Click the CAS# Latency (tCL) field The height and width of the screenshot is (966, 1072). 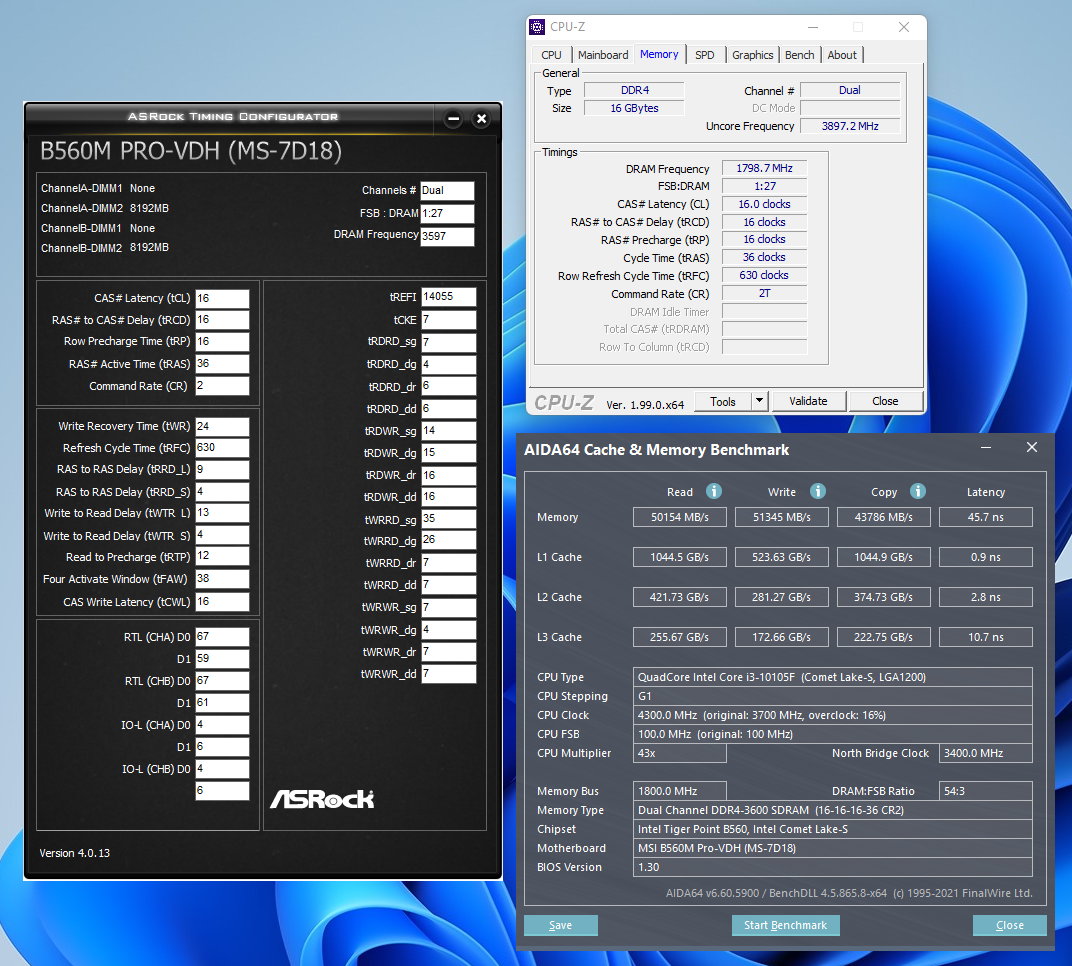point(221,299)
